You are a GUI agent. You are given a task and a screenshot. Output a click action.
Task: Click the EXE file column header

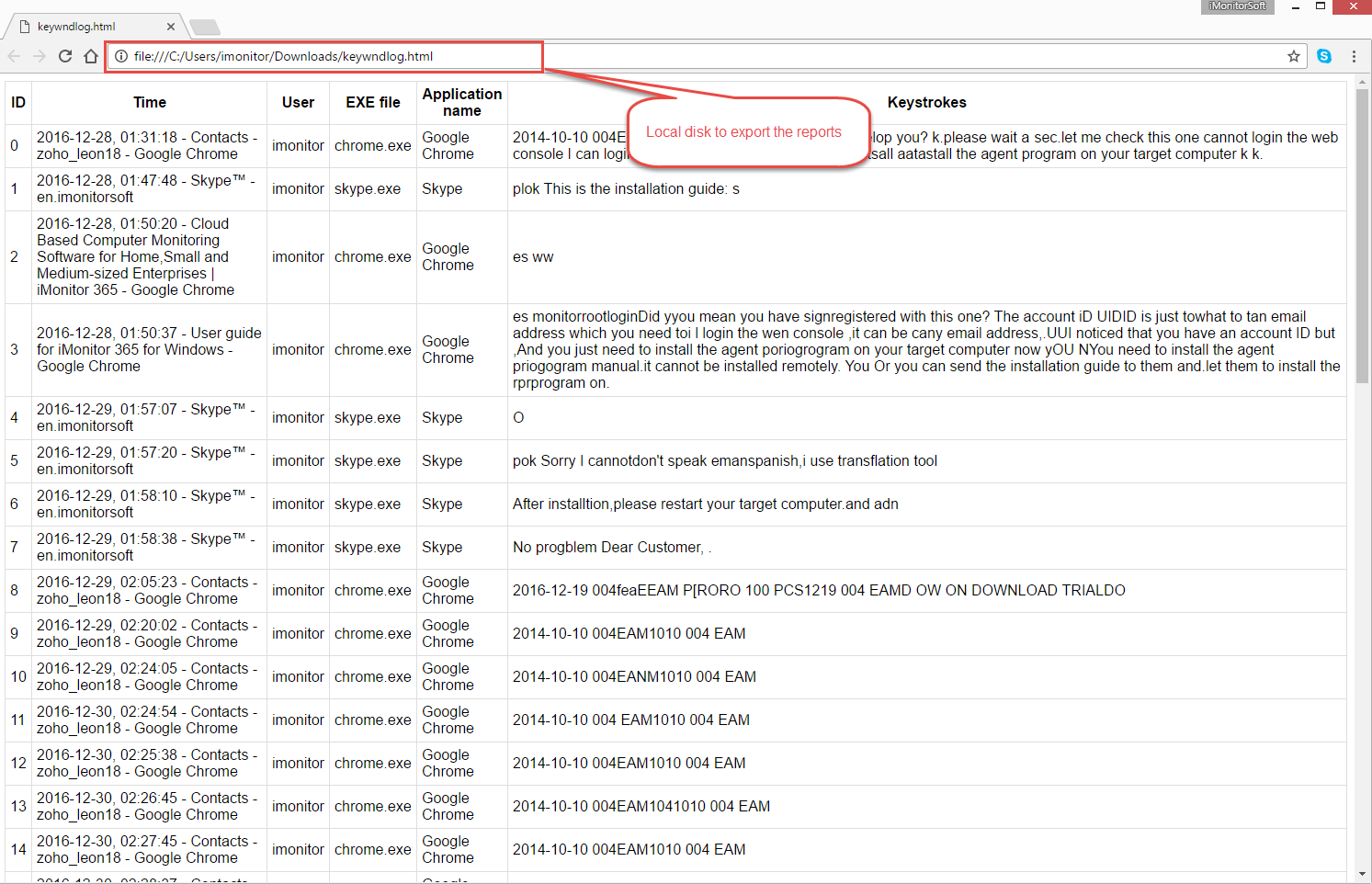(373, 102)
